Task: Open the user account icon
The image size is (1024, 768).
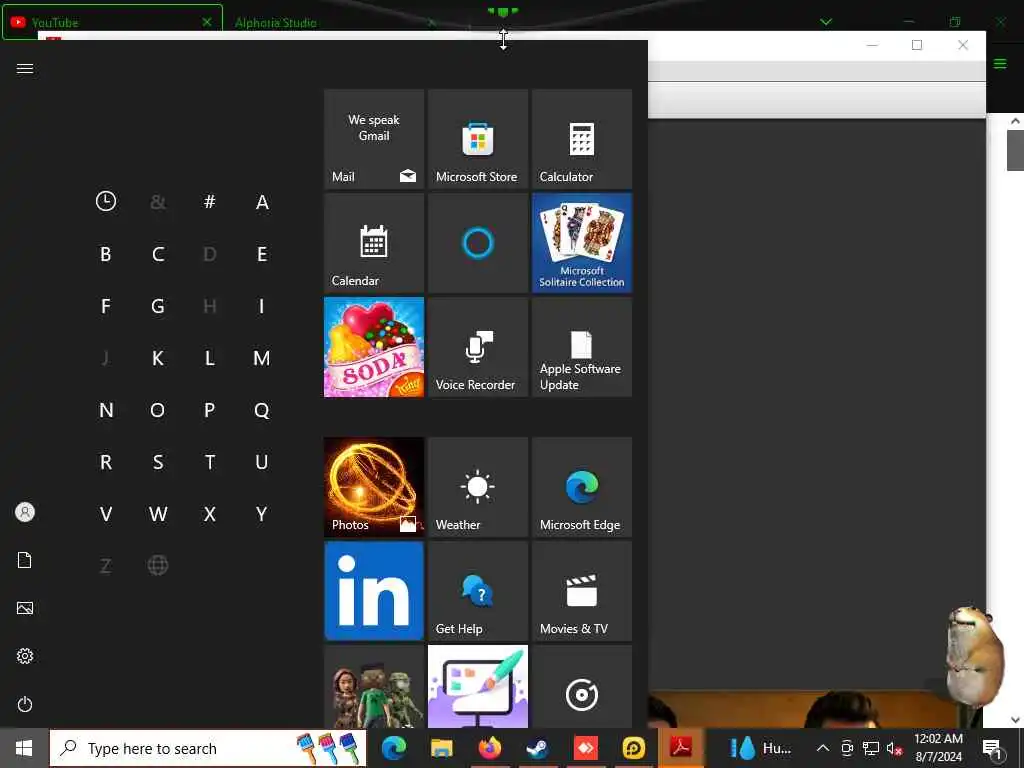Action: pos(25,512)
